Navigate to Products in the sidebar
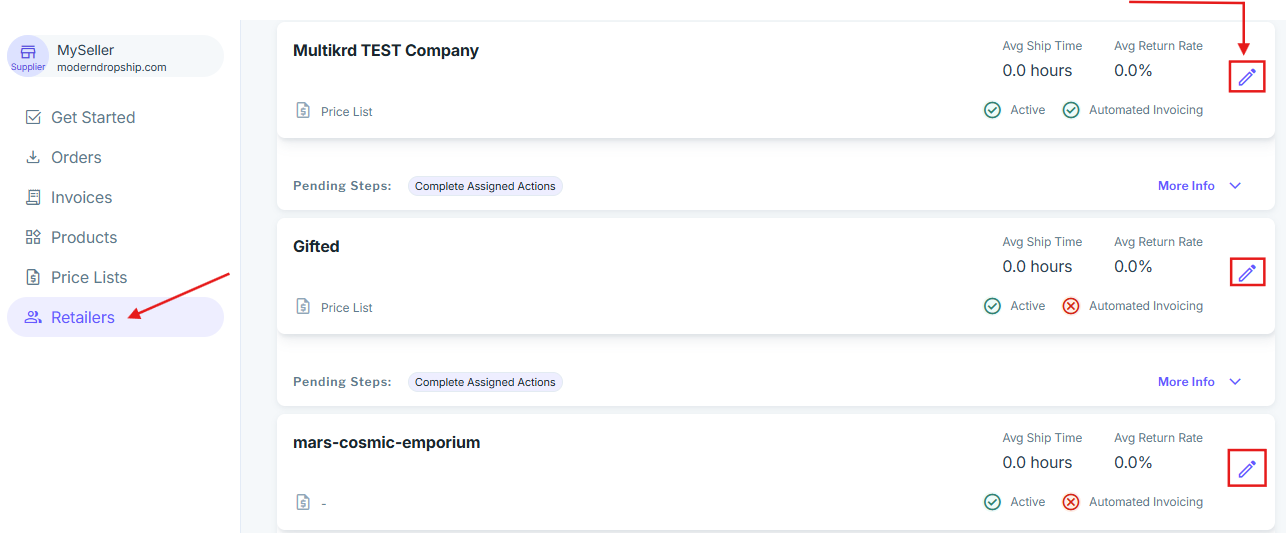The width and height of the screenshot is (1286, 533). point(84,237)
